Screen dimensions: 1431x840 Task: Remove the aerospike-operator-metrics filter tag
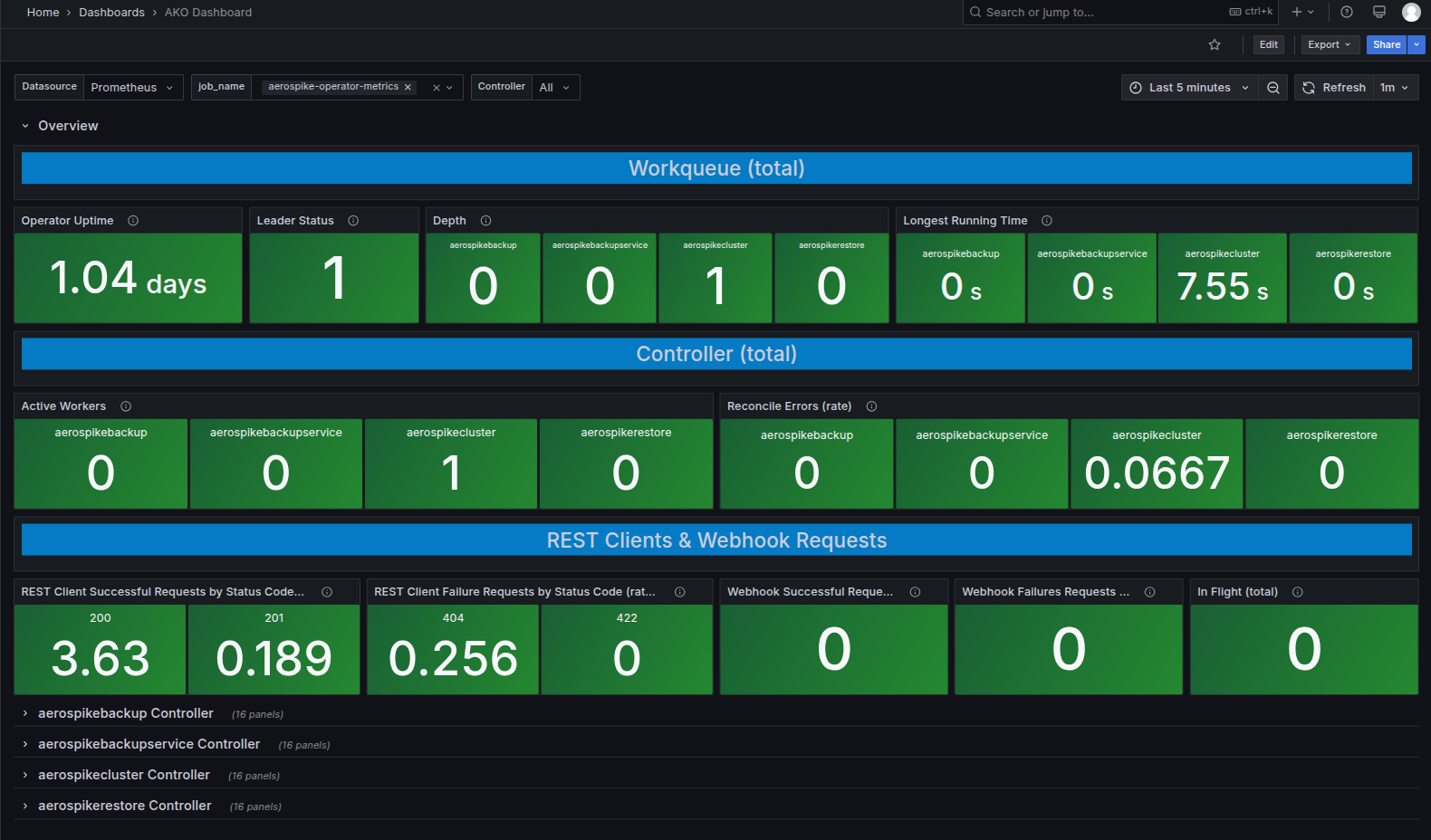coord(408,88)
